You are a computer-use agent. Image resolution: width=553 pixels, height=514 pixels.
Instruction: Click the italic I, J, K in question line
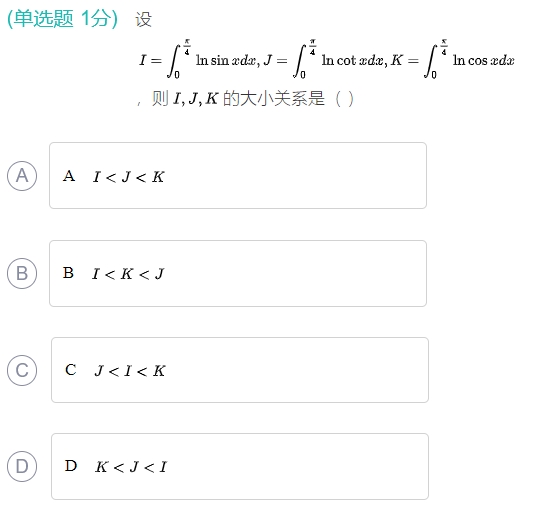click(196, 98)
